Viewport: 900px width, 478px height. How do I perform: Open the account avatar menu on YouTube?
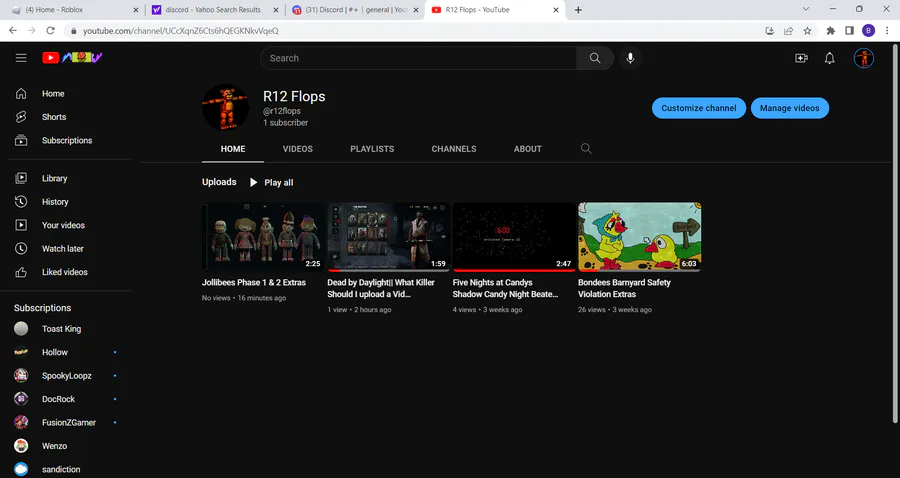pos(864,58)
